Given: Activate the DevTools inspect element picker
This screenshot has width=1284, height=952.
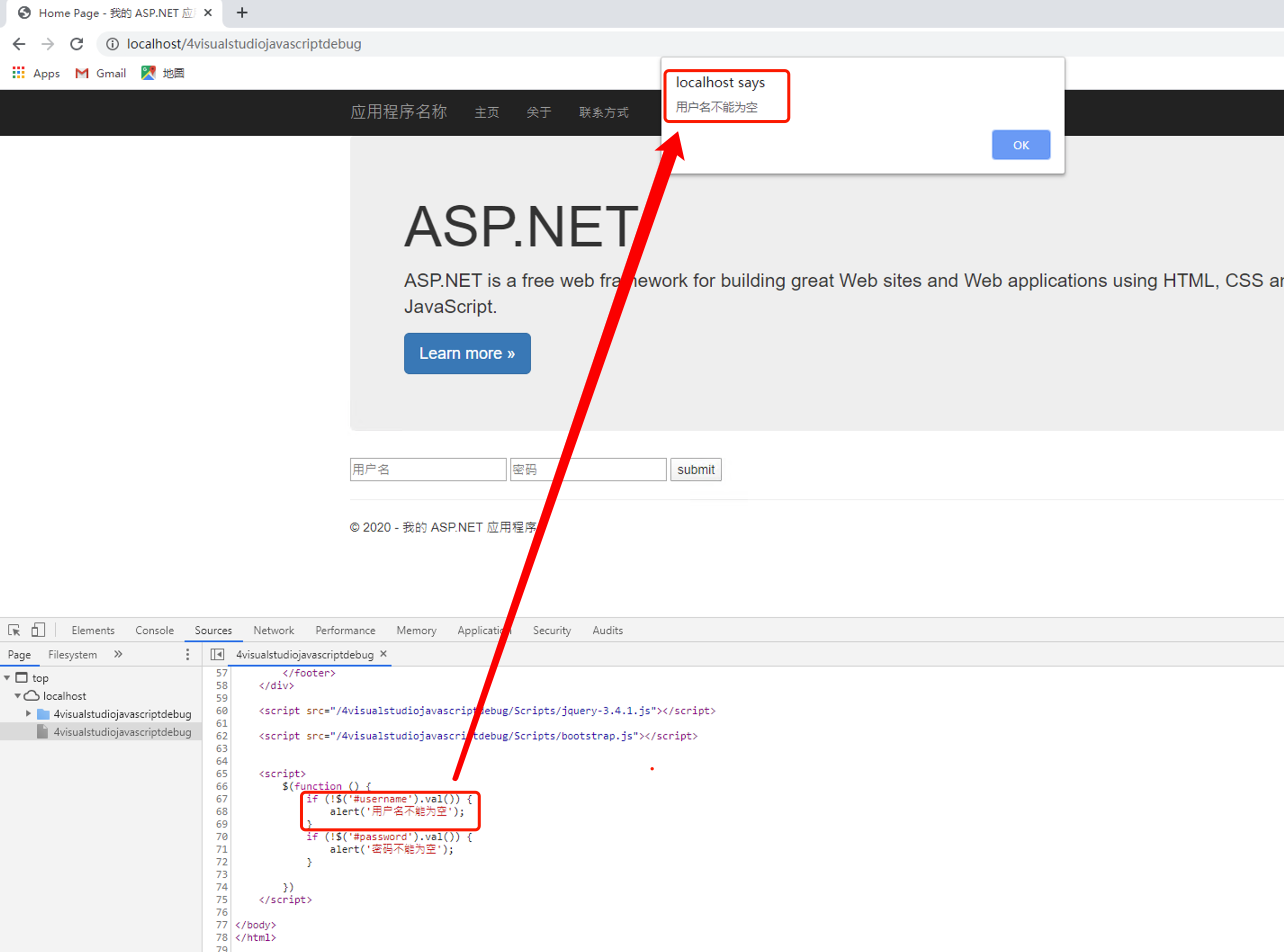Looking at the screenshot, I should (14, 630).
